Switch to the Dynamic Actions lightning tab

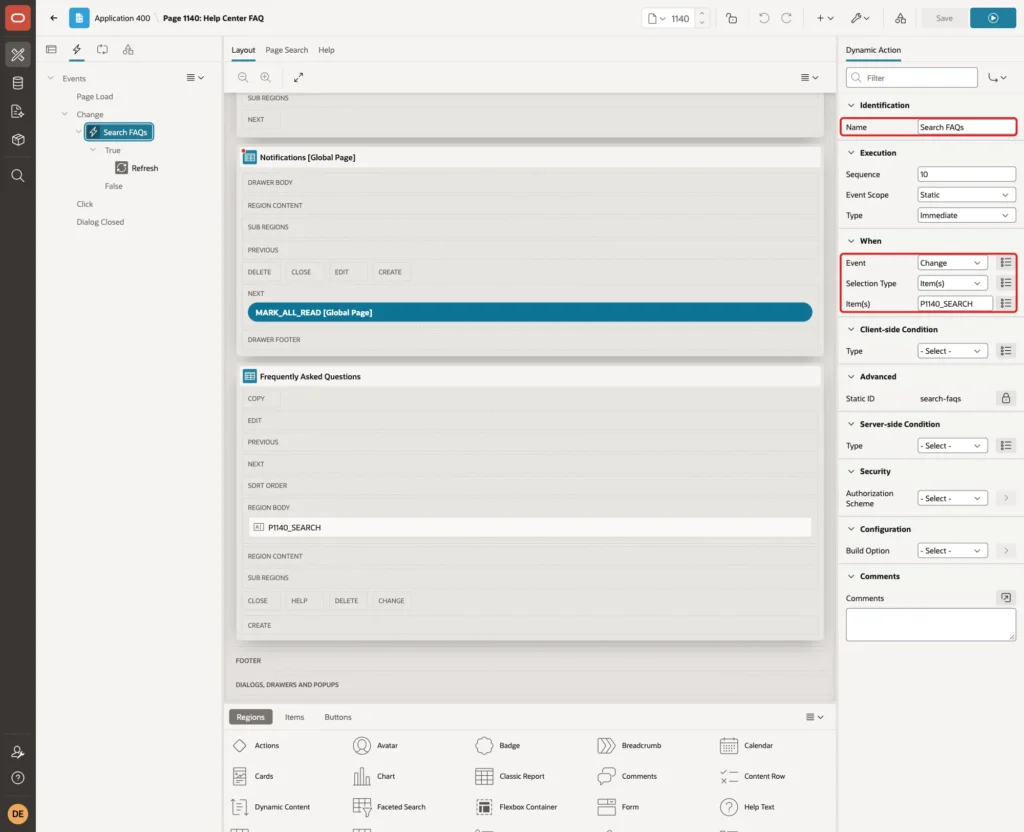pyautogui.click(x=76, y=50)
